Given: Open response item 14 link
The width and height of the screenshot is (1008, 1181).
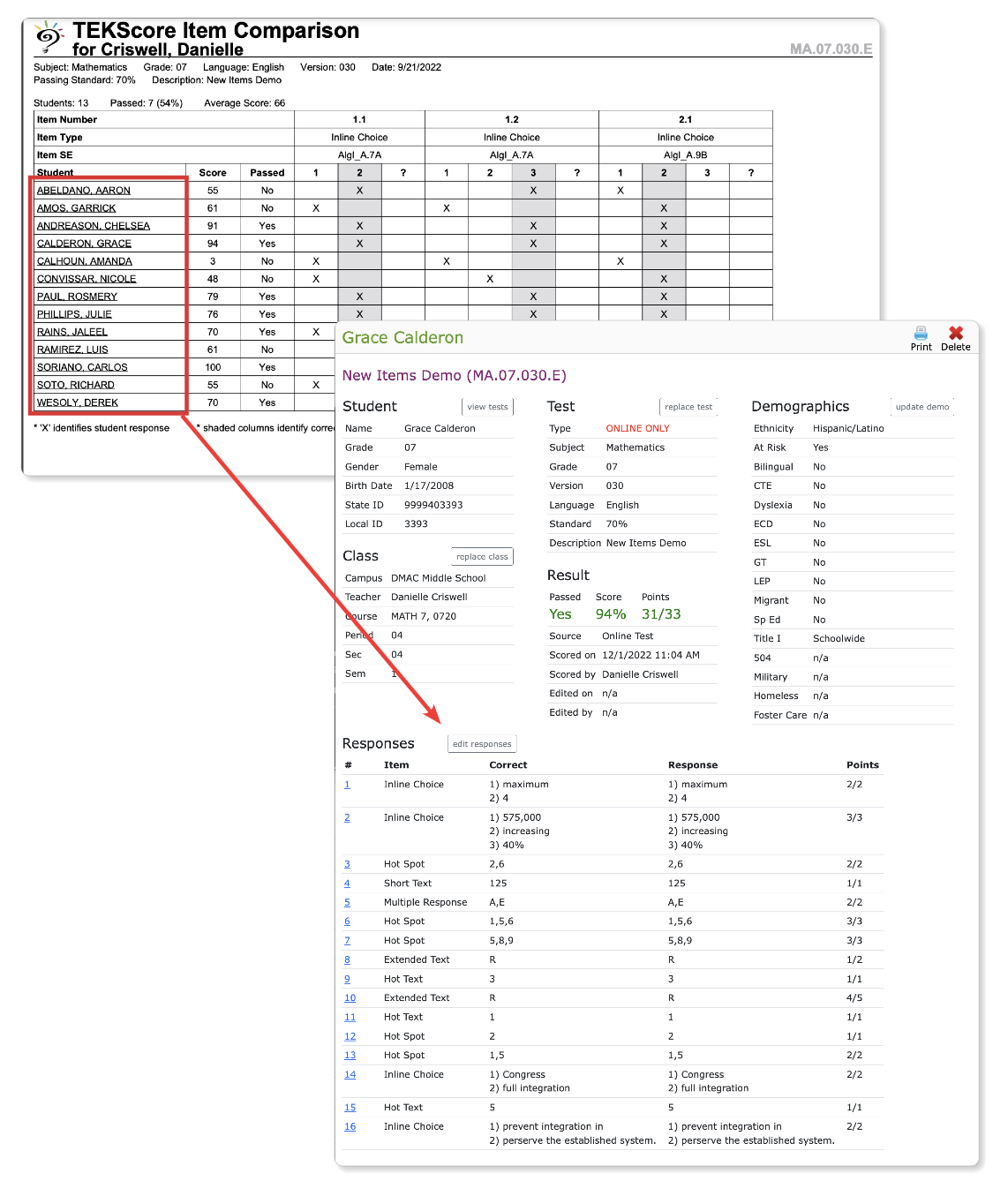Looking at the screenshot, I should [x=350, y=1075].
